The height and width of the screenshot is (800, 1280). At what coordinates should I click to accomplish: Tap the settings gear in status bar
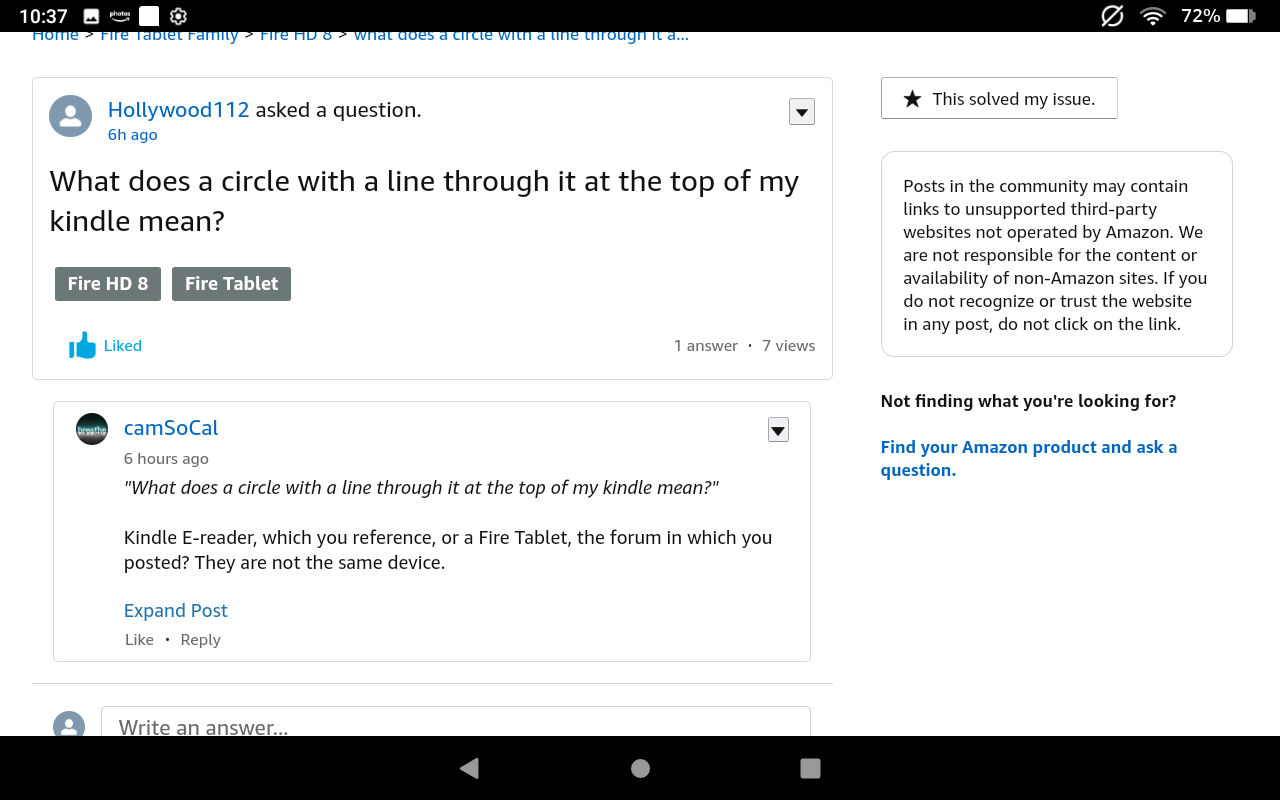pos(179,16)
